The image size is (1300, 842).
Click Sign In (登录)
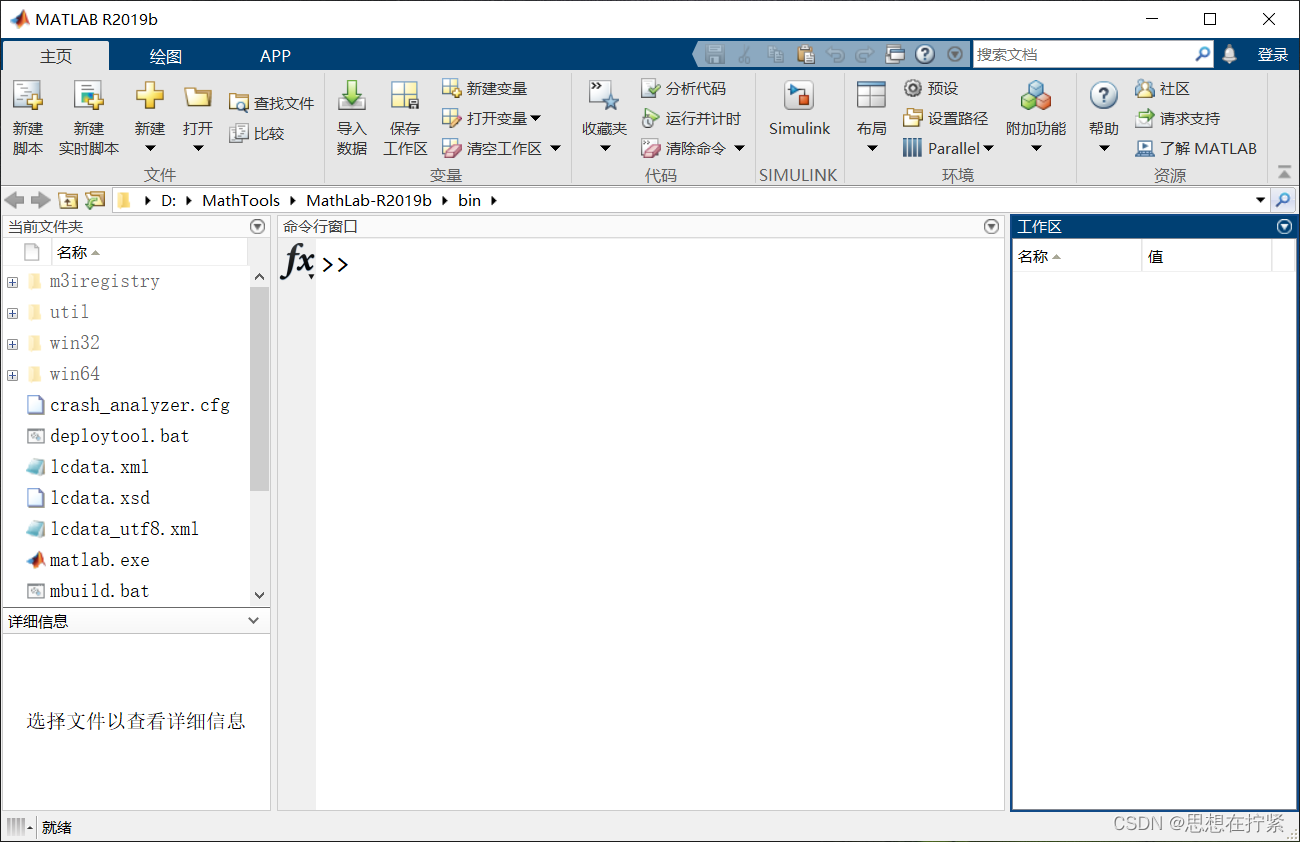1273,55
